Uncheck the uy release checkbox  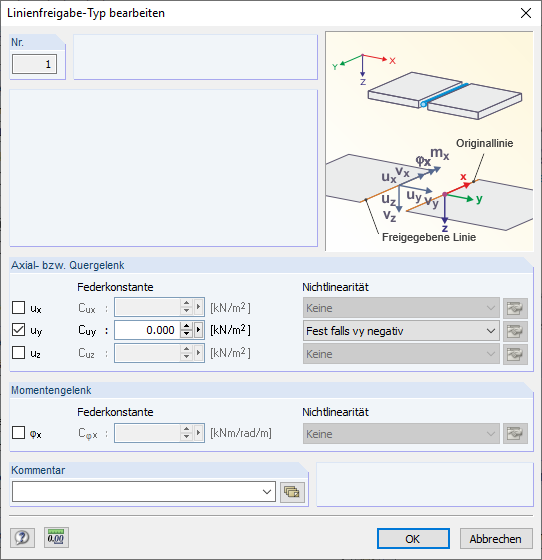18,330
